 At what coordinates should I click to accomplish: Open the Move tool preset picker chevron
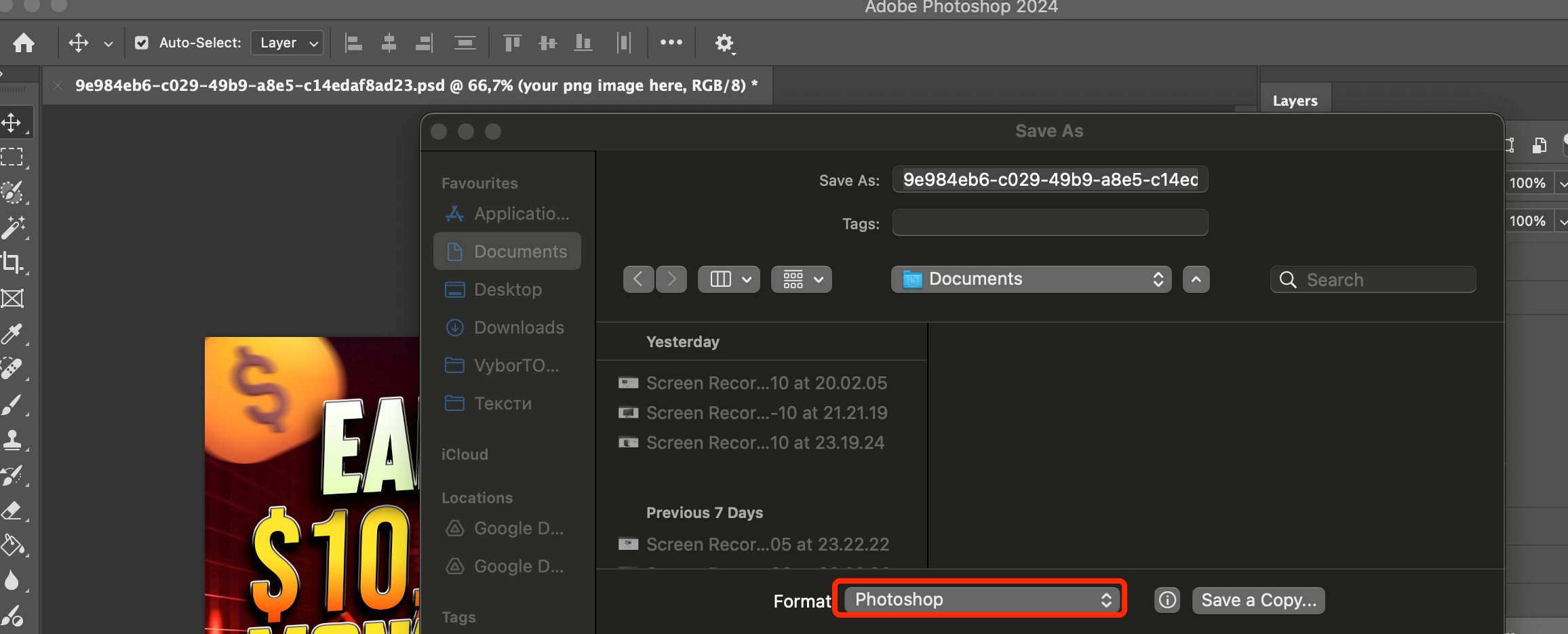point(109,43)
